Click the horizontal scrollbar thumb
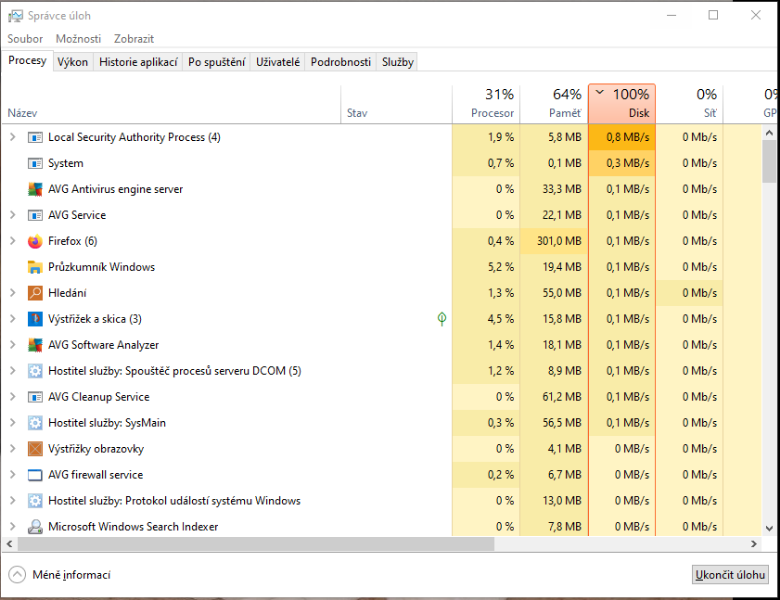 256,544
